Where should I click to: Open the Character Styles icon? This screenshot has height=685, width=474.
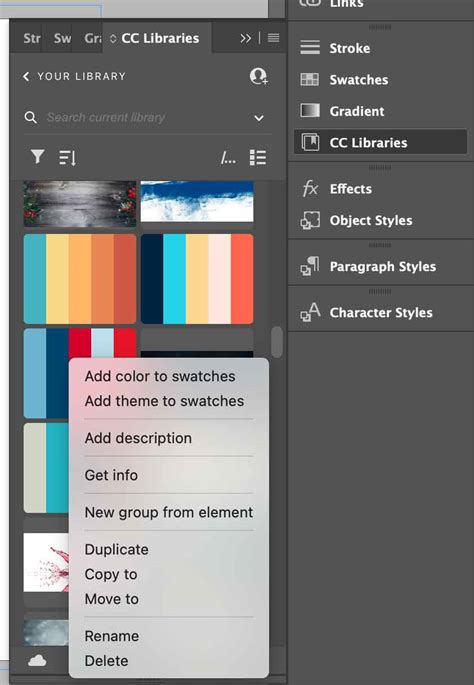(310, 312)
